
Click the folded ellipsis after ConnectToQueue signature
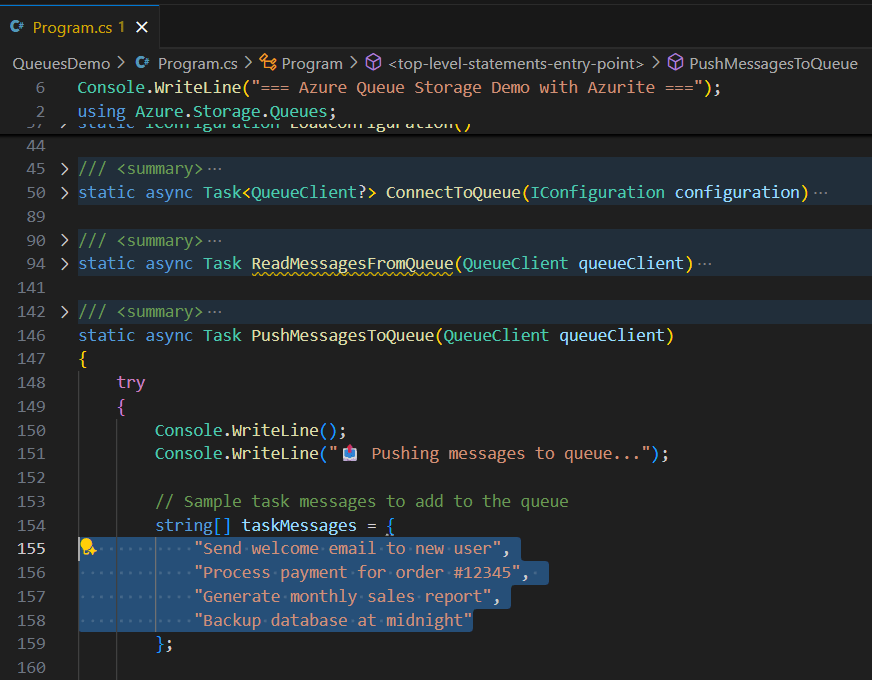(821, 192)
